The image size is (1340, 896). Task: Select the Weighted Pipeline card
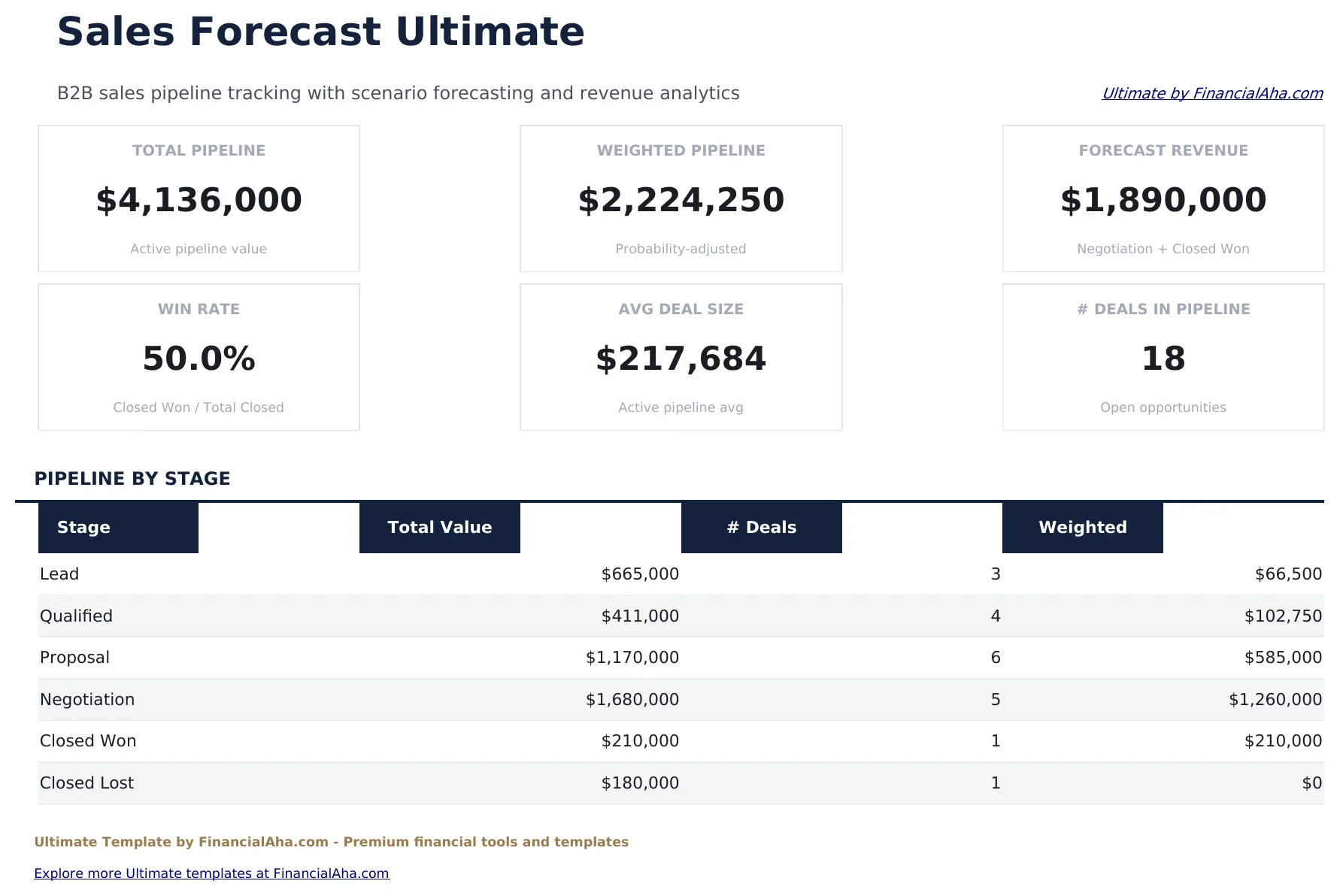(681, 198)
